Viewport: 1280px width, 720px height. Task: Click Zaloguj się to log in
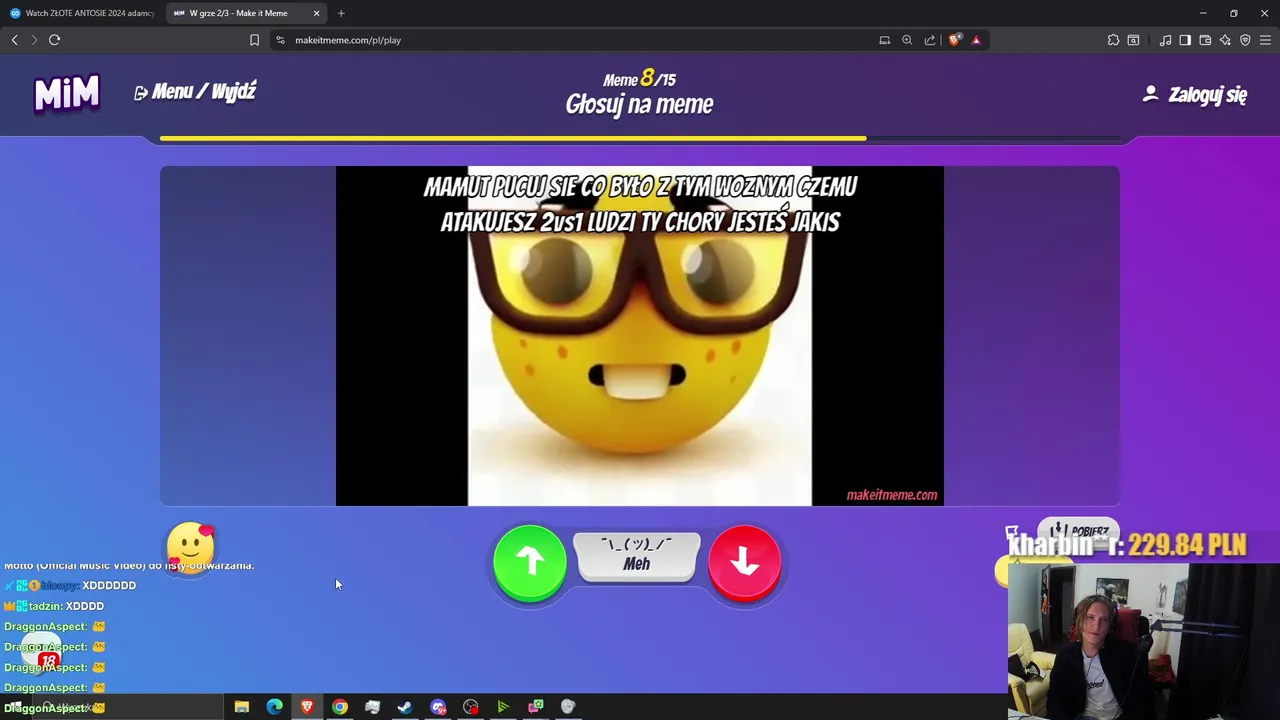coord(1207,95)
